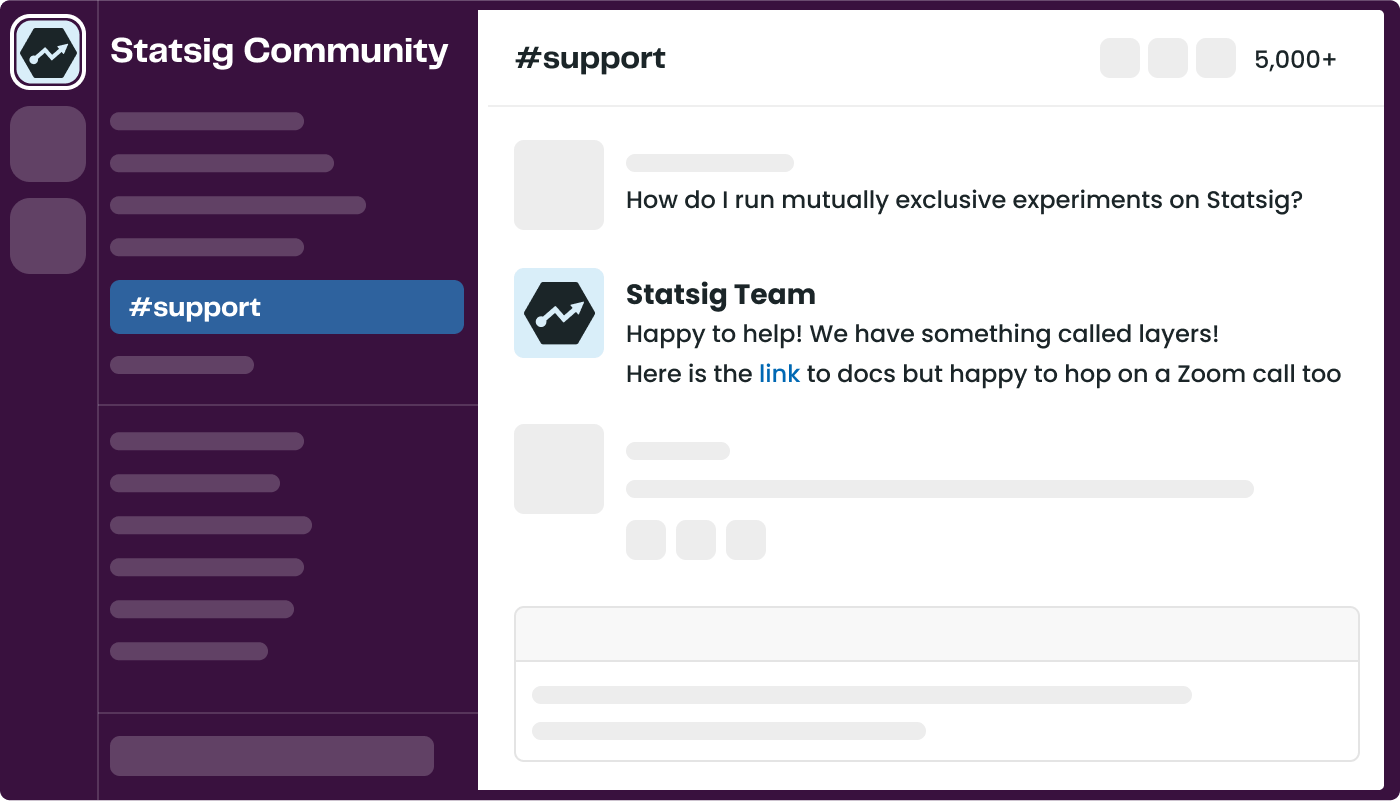Click the 5,000+ member count
Image resolution: width=1400 pixels, height=801 pixels.
(1295, 59)
